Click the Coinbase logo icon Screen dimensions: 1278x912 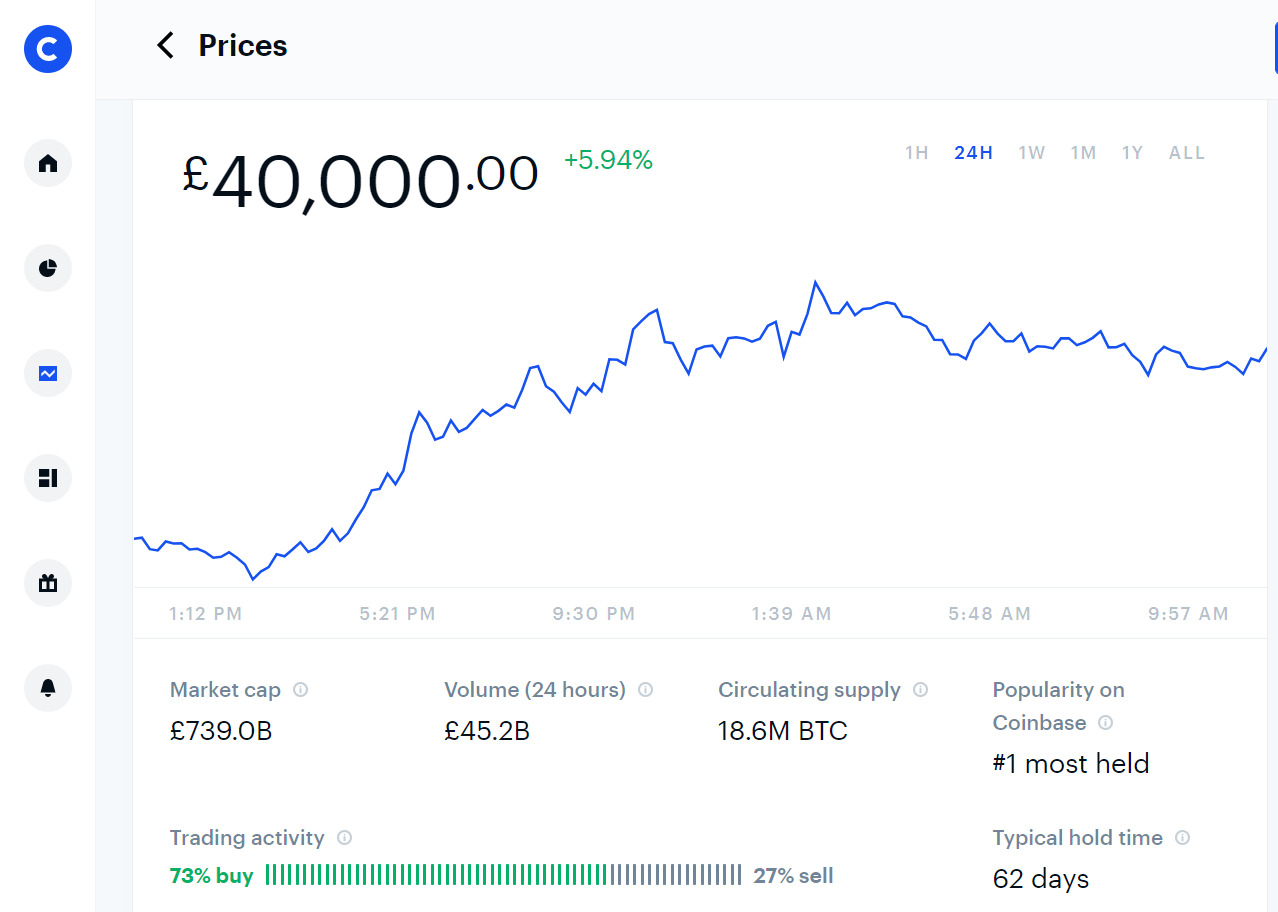click(x=48, y=48)
